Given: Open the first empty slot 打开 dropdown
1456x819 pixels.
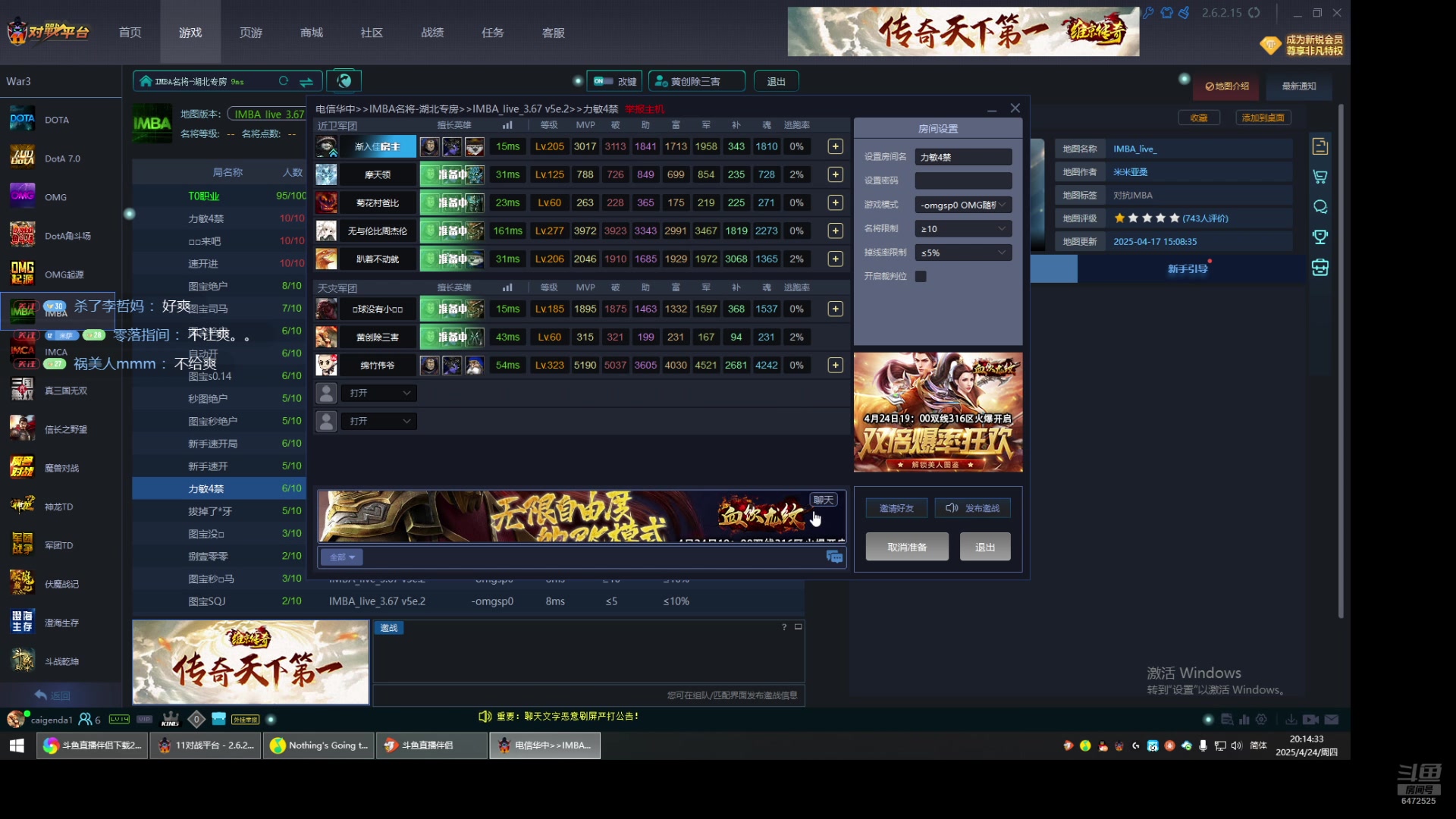Looking at the screenshot, I should click(378, 393).
